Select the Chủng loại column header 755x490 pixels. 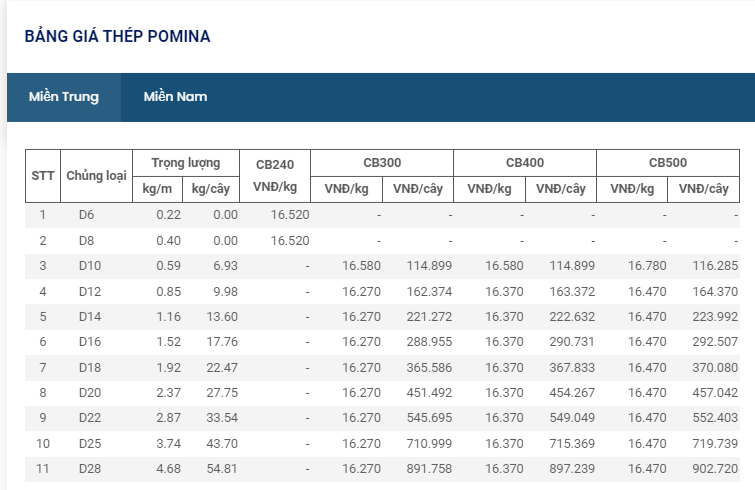coord(96,175)
